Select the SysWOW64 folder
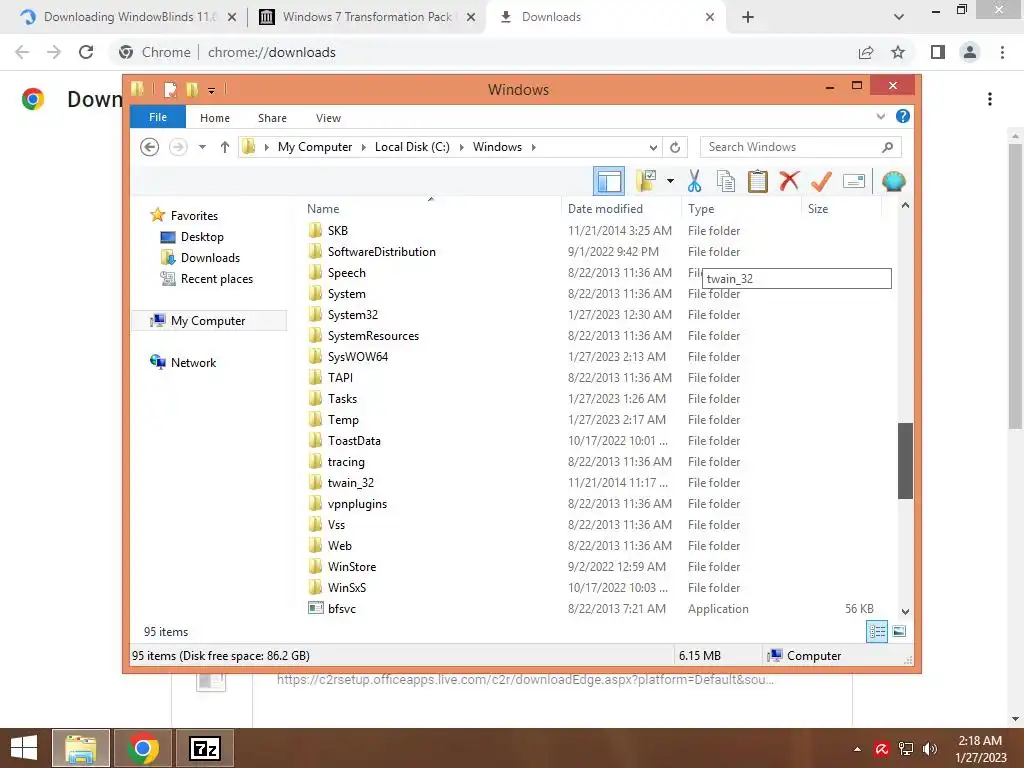 (358, 357)
